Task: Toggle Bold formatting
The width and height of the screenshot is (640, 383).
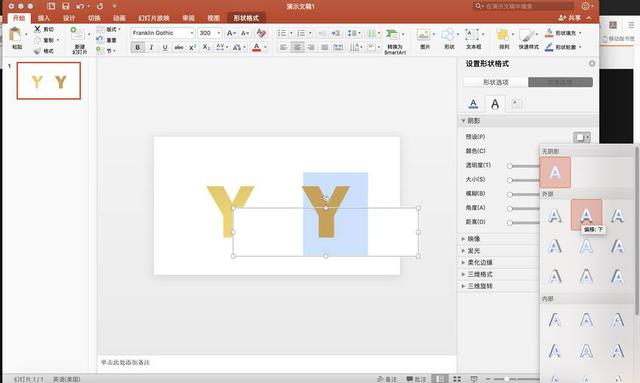Action: click(x=138, y=47)
